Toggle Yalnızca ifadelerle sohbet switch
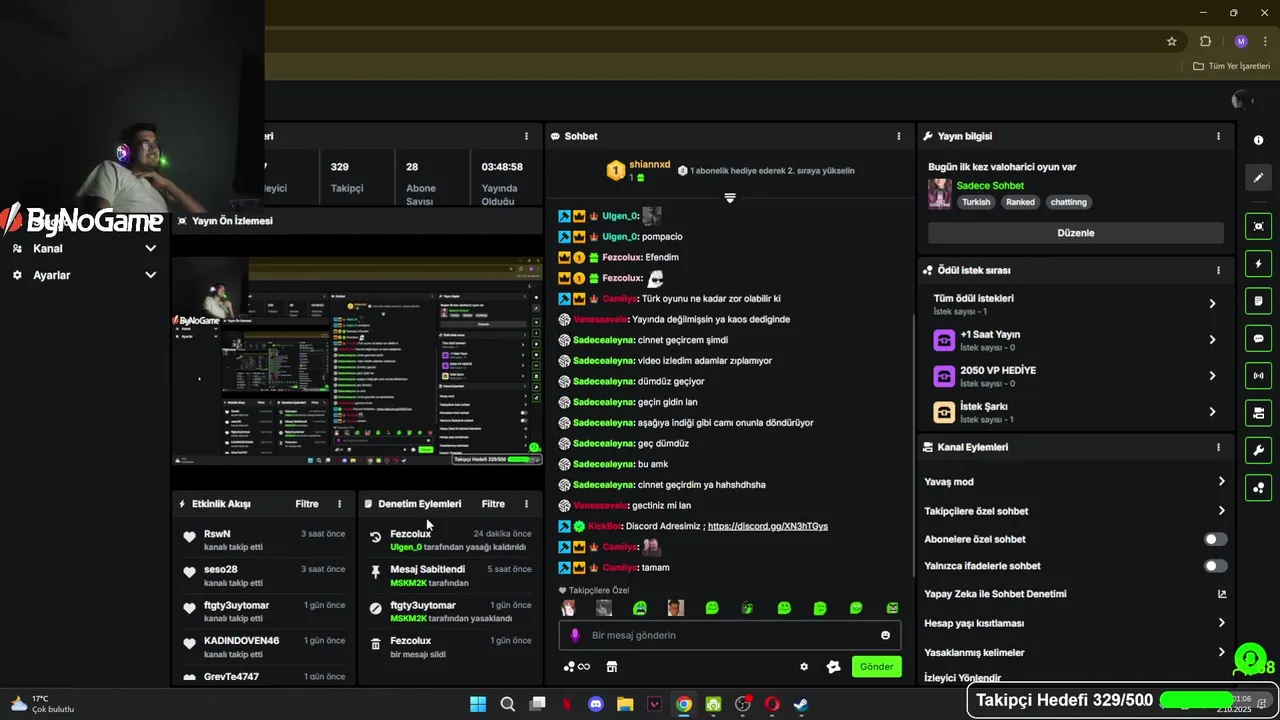 [x=1215, y=566]
